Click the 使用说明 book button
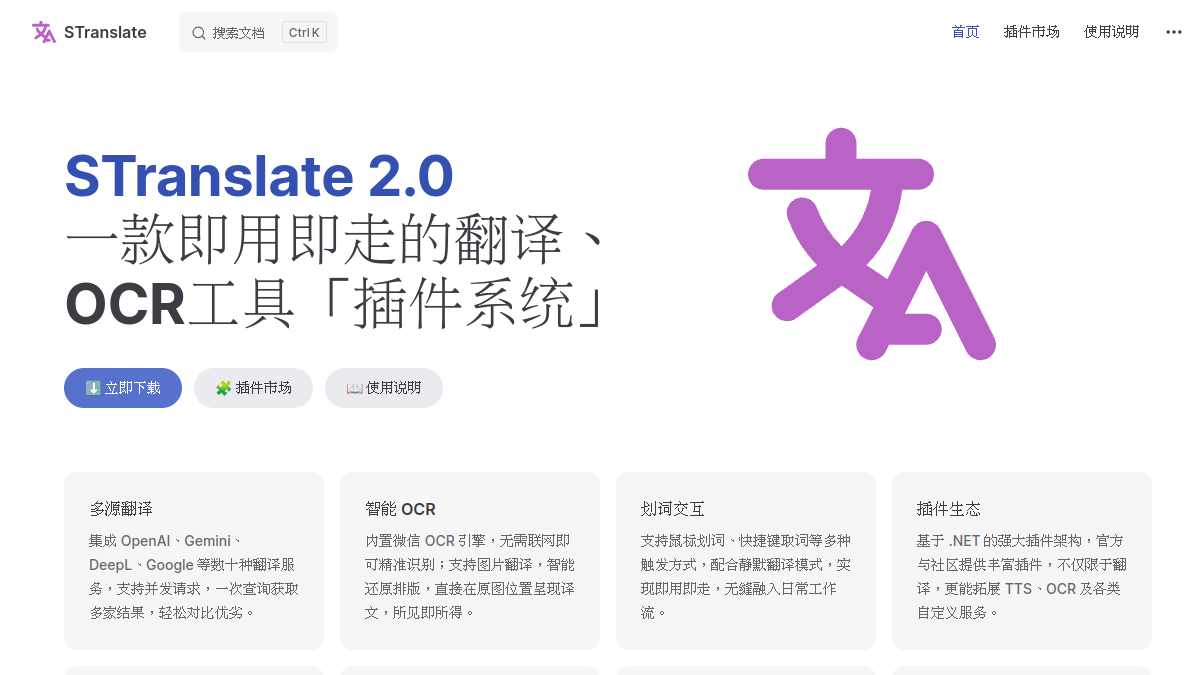The width and height of the screenshot is (1200, 675). (x=384, y=388)
